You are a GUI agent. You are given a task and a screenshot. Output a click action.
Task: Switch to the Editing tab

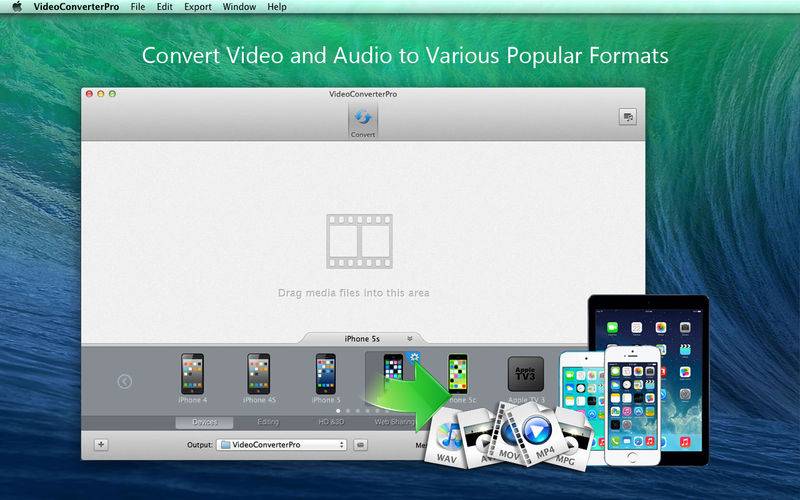click(x=268, y=422)
